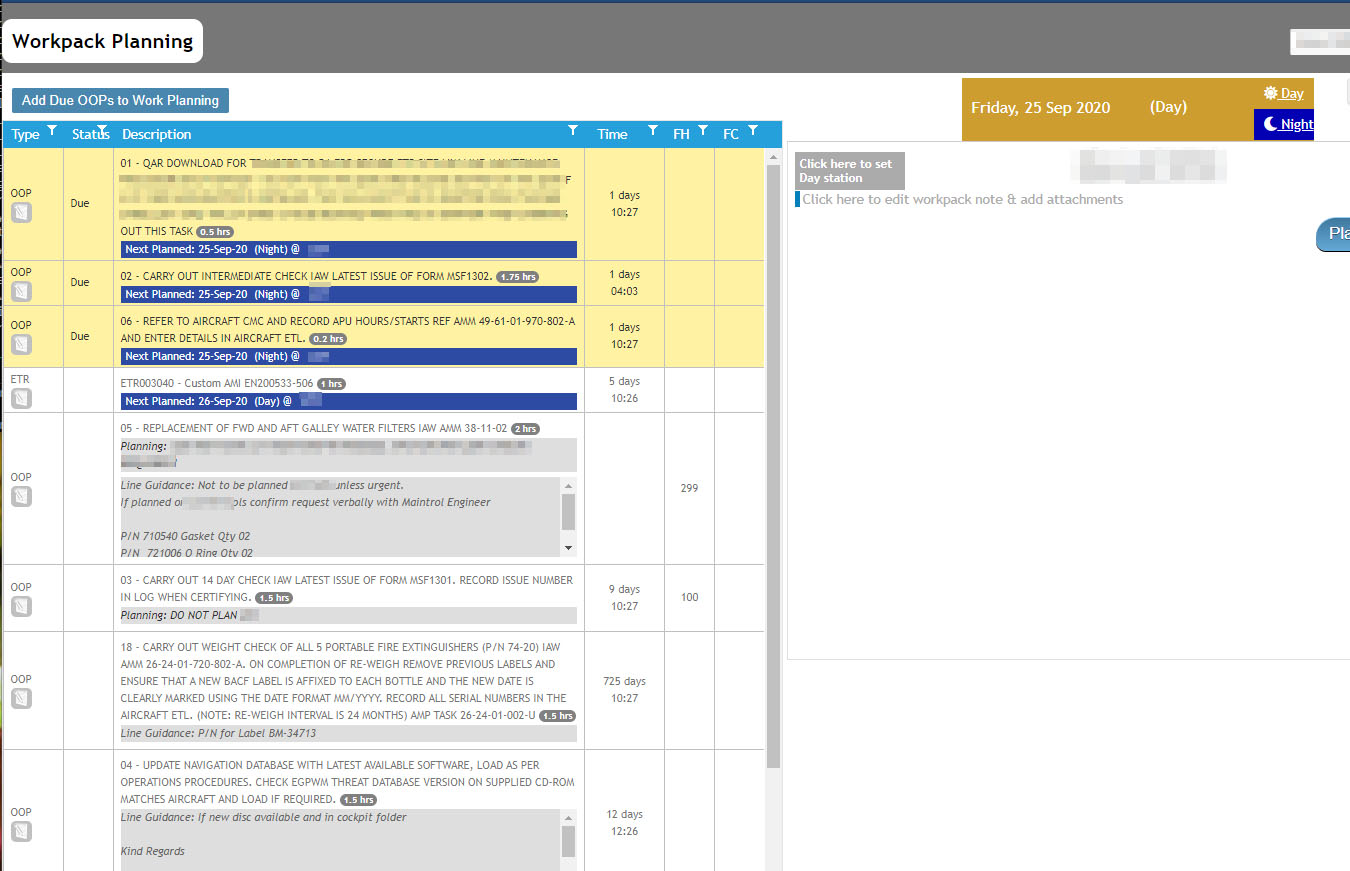Open the Status column filter
Screen dimensions: 1350x871
click(x=102, y=131)
